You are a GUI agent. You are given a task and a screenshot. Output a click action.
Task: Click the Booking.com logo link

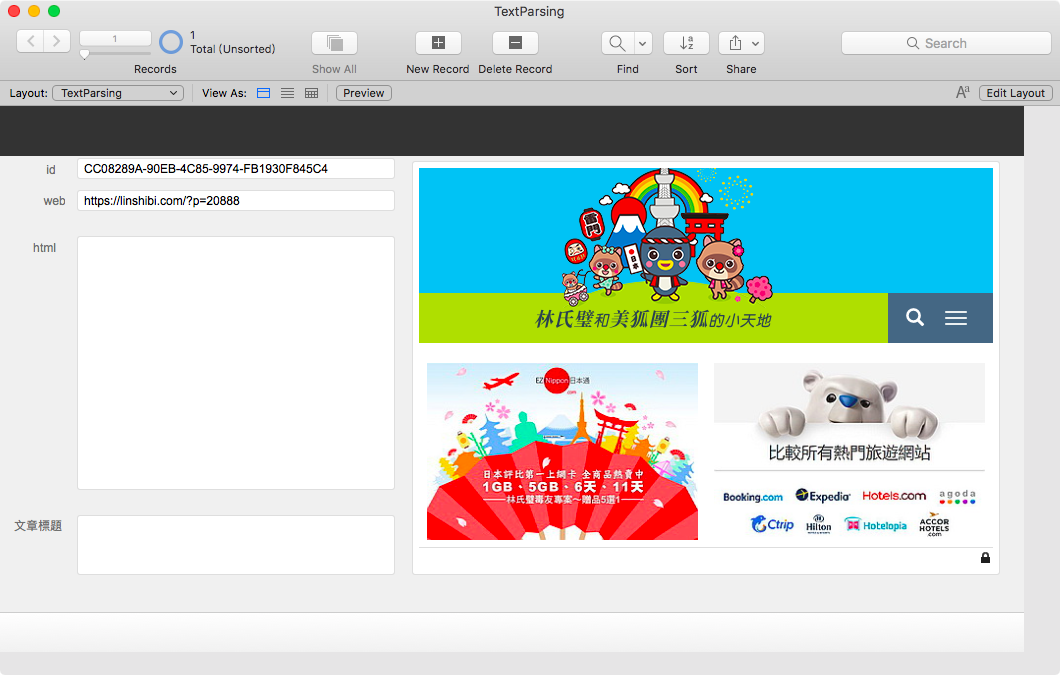pyautogui.click(x=752, y=497)
